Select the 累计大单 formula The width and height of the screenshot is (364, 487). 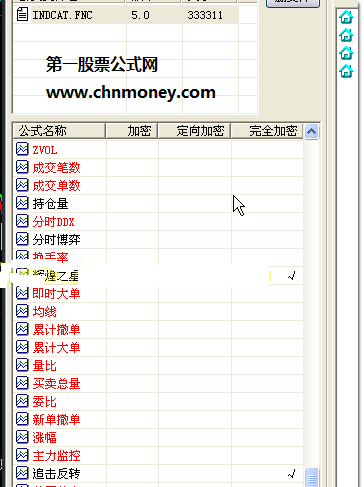click(56, 348)
